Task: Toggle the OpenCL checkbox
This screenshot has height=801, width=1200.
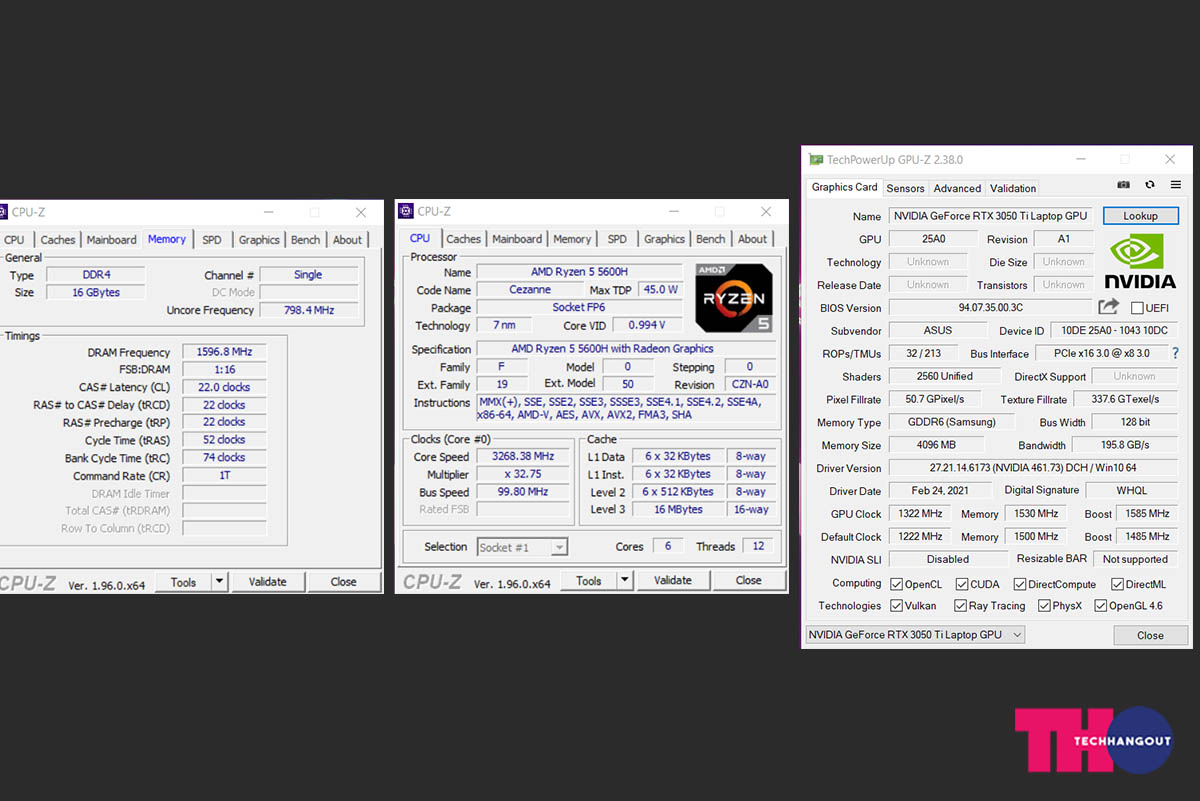Action: (x=896, y=584)
